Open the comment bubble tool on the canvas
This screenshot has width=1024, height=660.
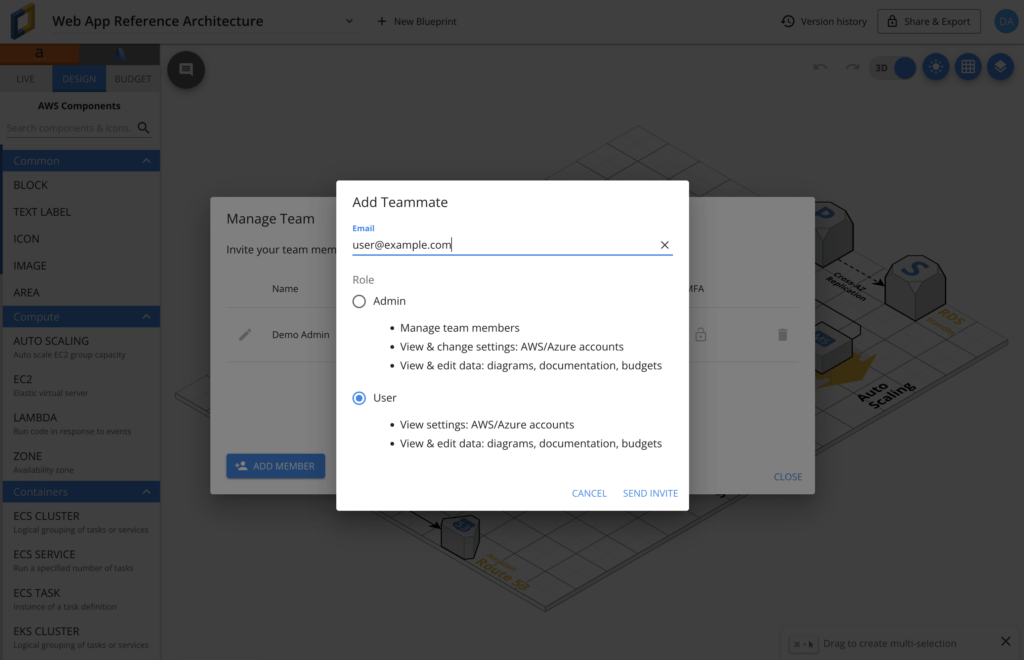click(x=186, y=70)
